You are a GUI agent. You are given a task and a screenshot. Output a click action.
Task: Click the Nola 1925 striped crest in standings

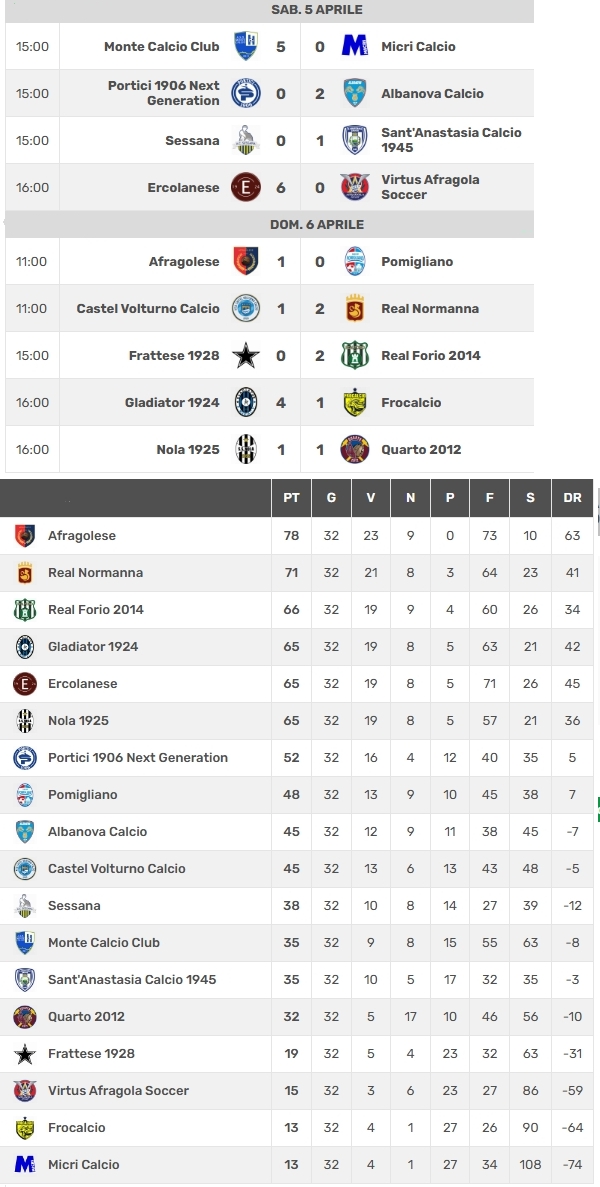coord(25,721)
